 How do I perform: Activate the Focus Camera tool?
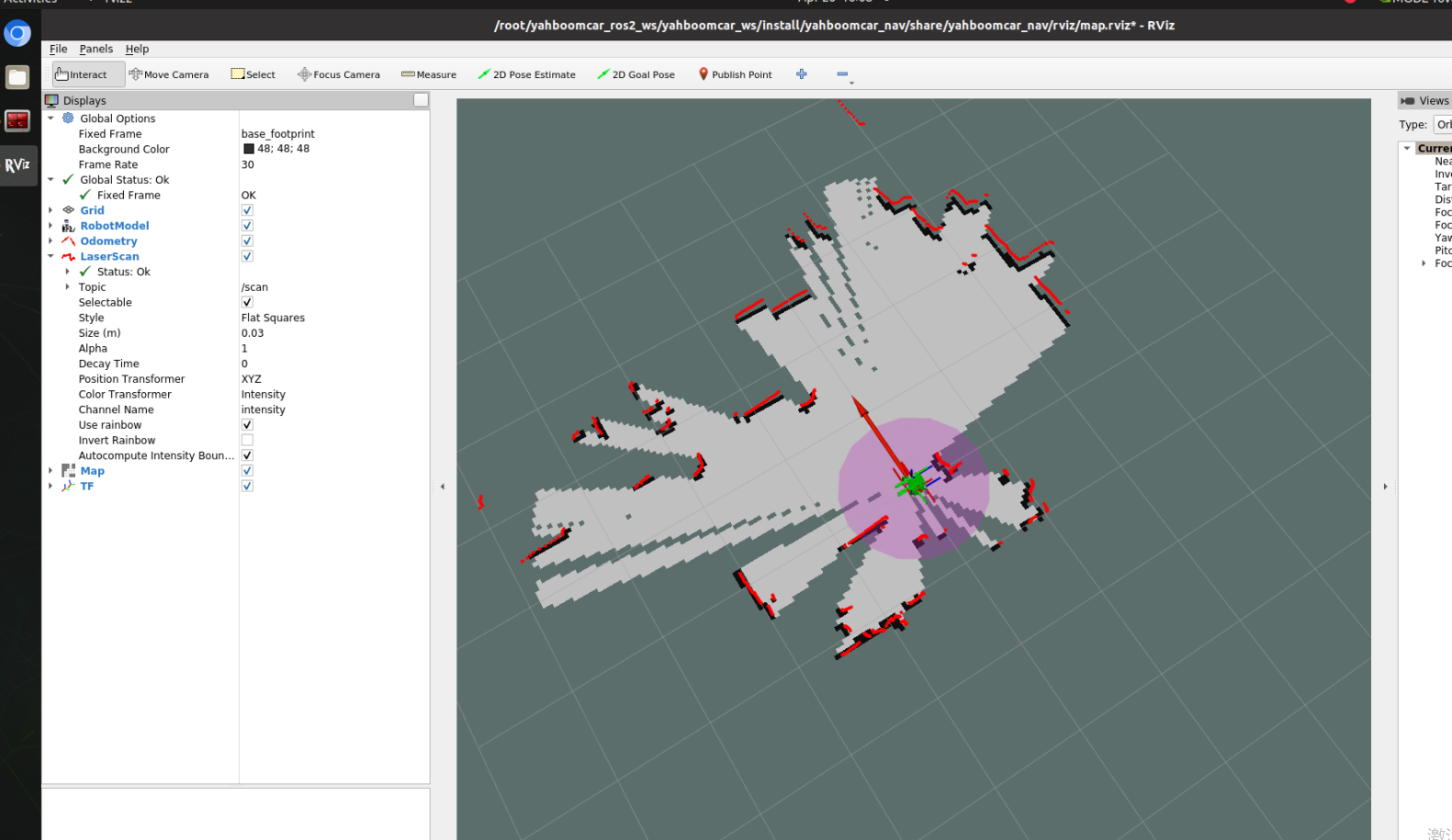[x=339, y=74]
